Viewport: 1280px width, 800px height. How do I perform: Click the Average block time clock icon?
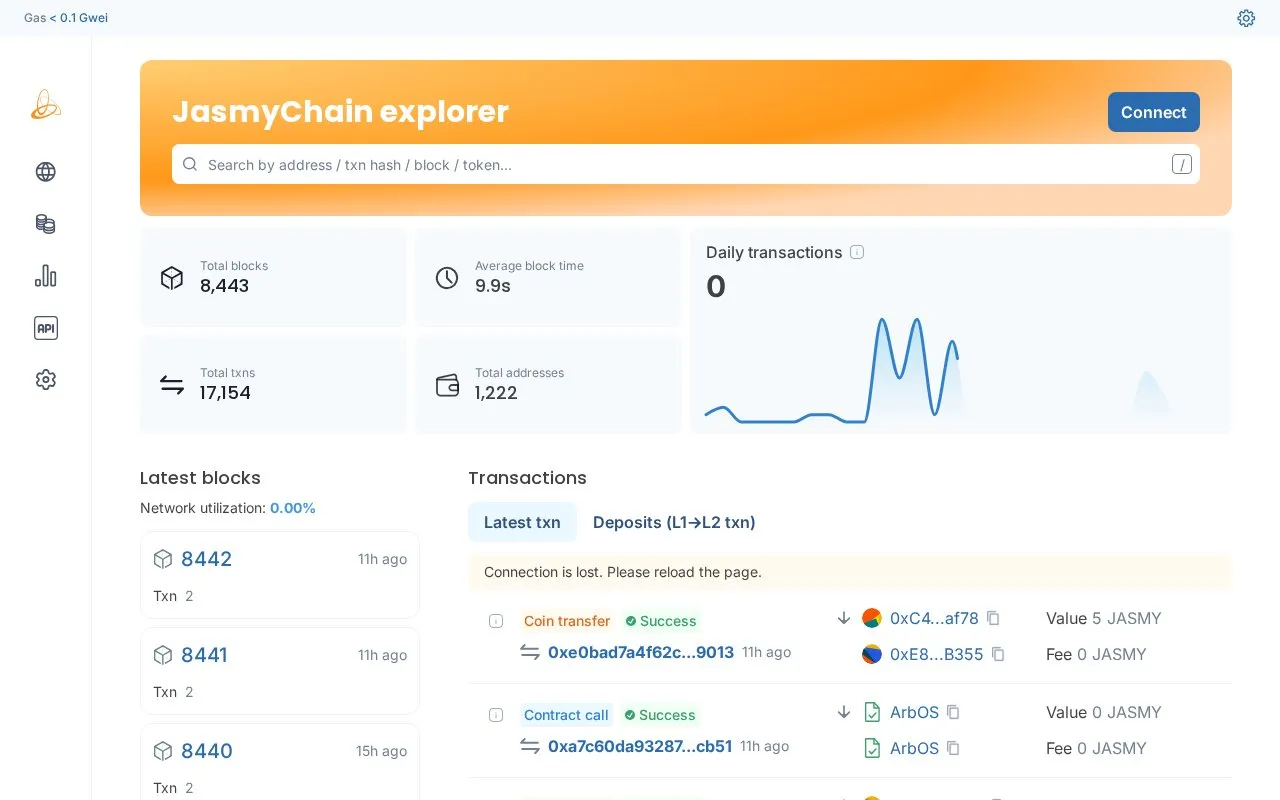447,278
